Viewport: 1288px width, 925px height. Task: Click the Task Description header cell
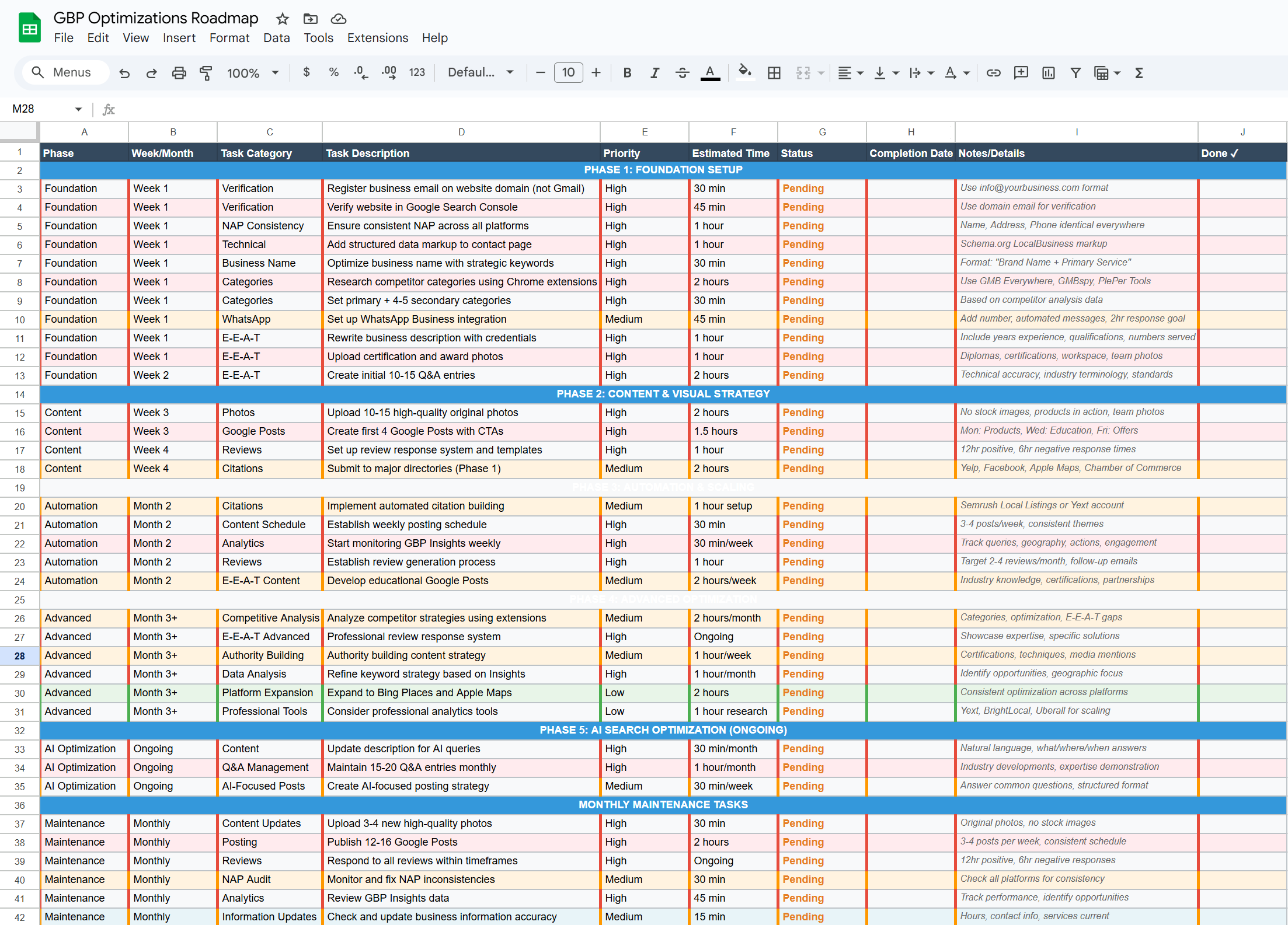(461, 153)
